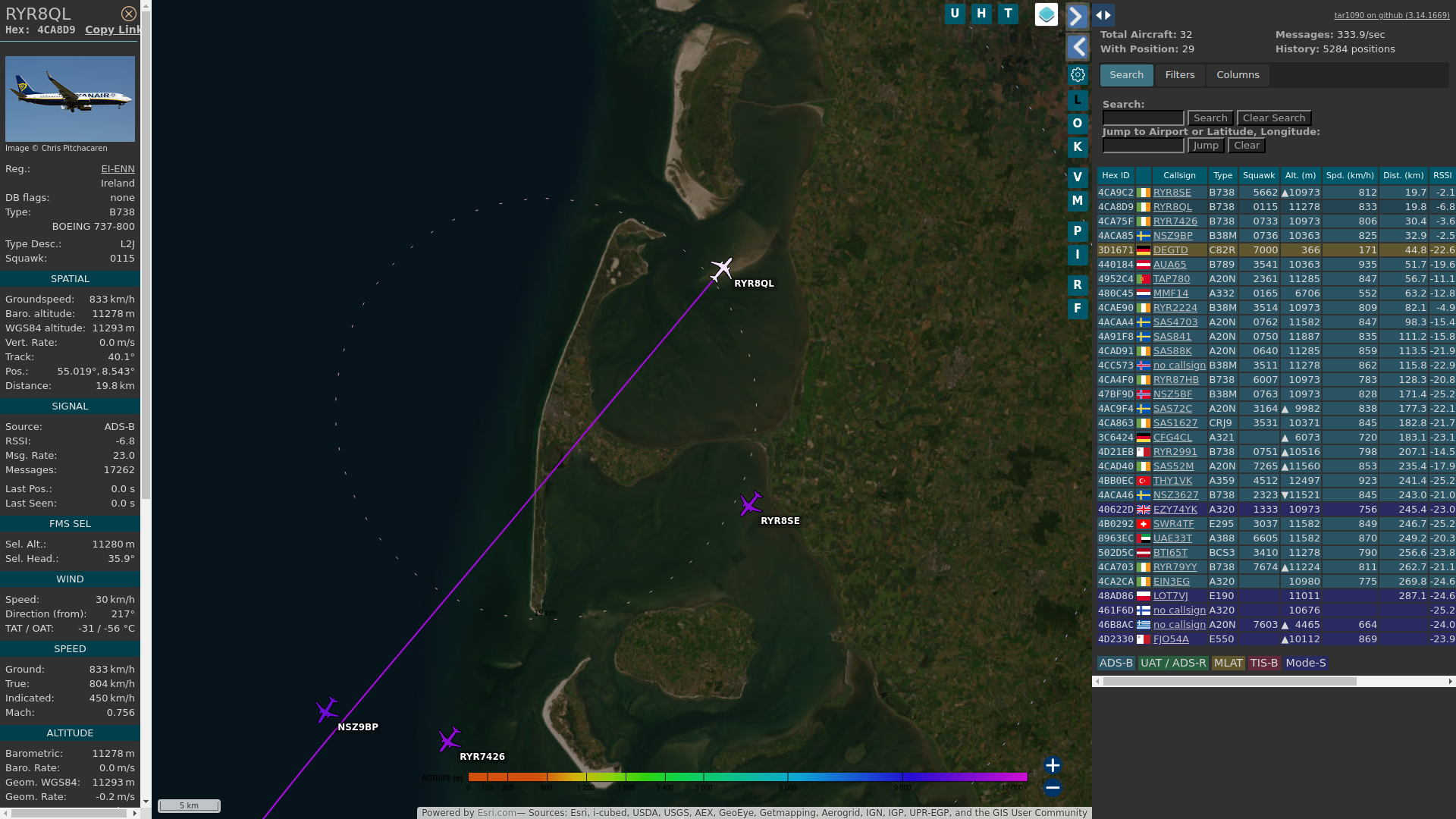Screen dimensions: 1456x819
Task: Toggle the M button on map
Action: pyautogui.click(x=1078, y=201)
